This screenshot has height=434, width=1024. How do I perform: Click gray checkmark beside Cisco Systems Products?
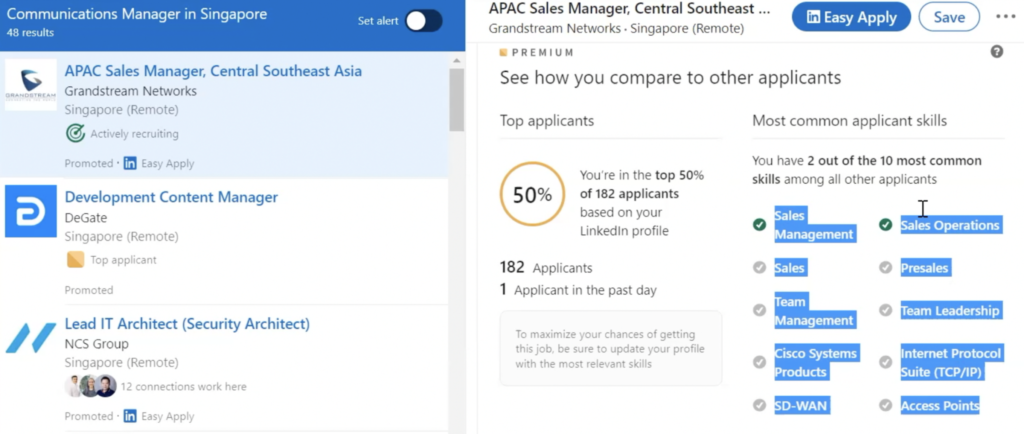pos(759,362)
